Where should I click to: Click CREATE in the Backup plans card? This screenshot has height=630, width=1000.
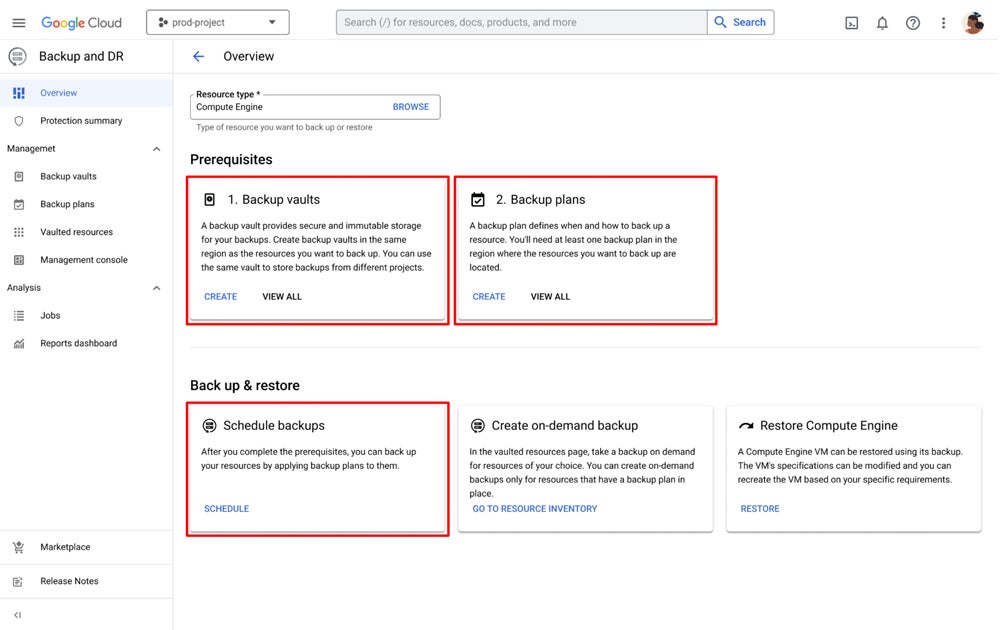pos(489,297)
